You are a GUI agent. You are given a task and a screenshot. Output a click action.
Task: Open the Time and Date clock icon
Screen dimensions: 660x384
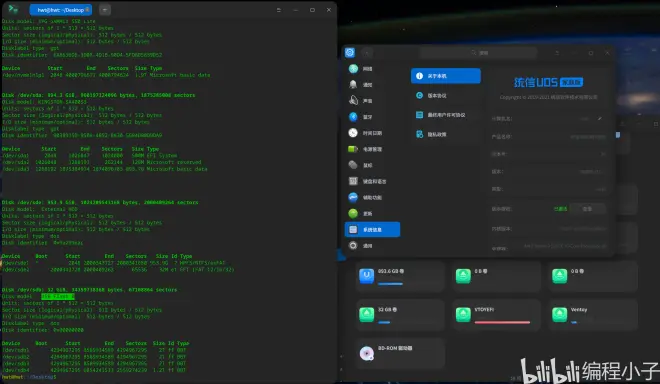pyautogui.click(x=353, y=133)
